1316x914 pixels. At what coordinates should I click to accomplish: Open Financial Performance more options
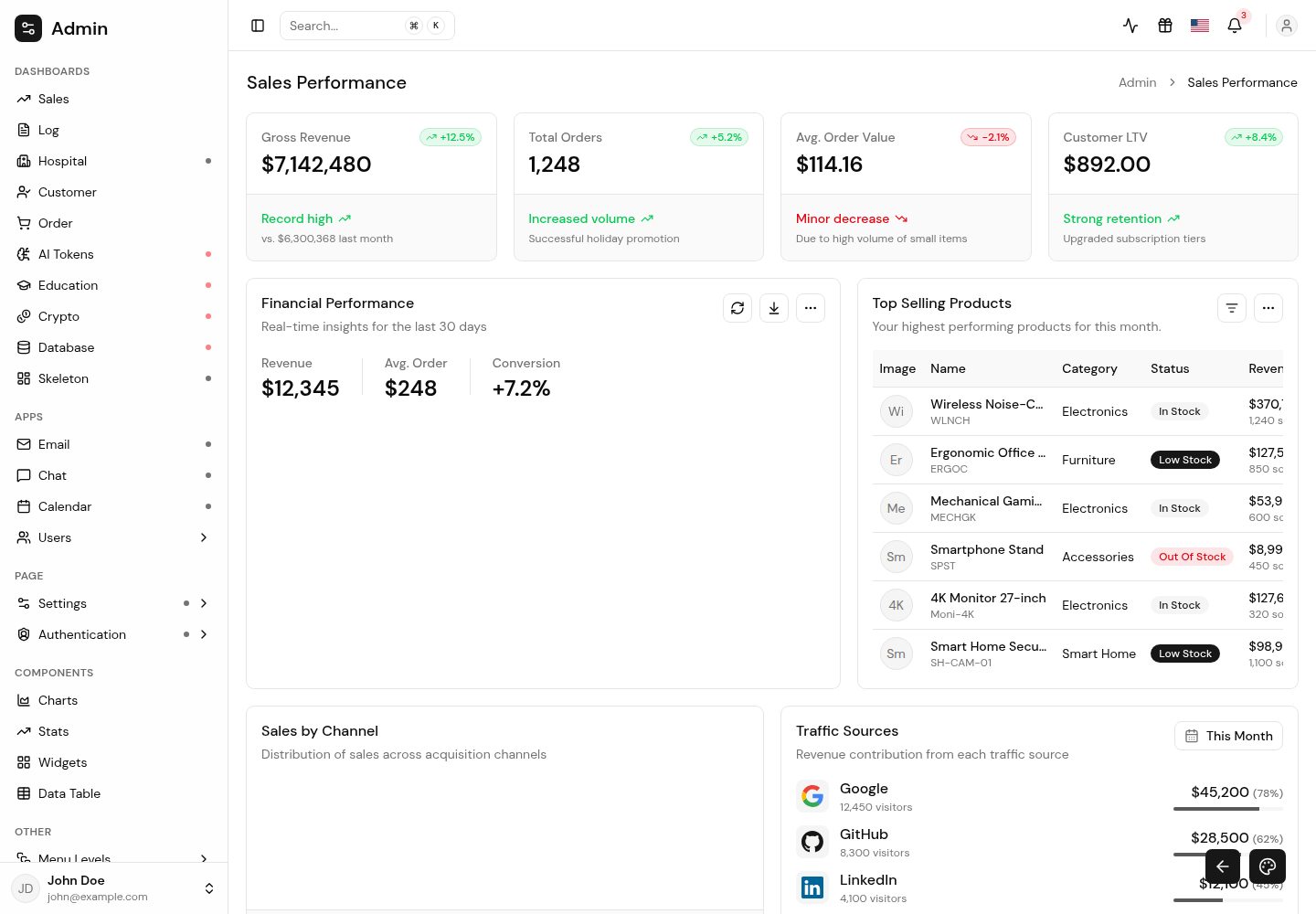(x=811, y=308)
